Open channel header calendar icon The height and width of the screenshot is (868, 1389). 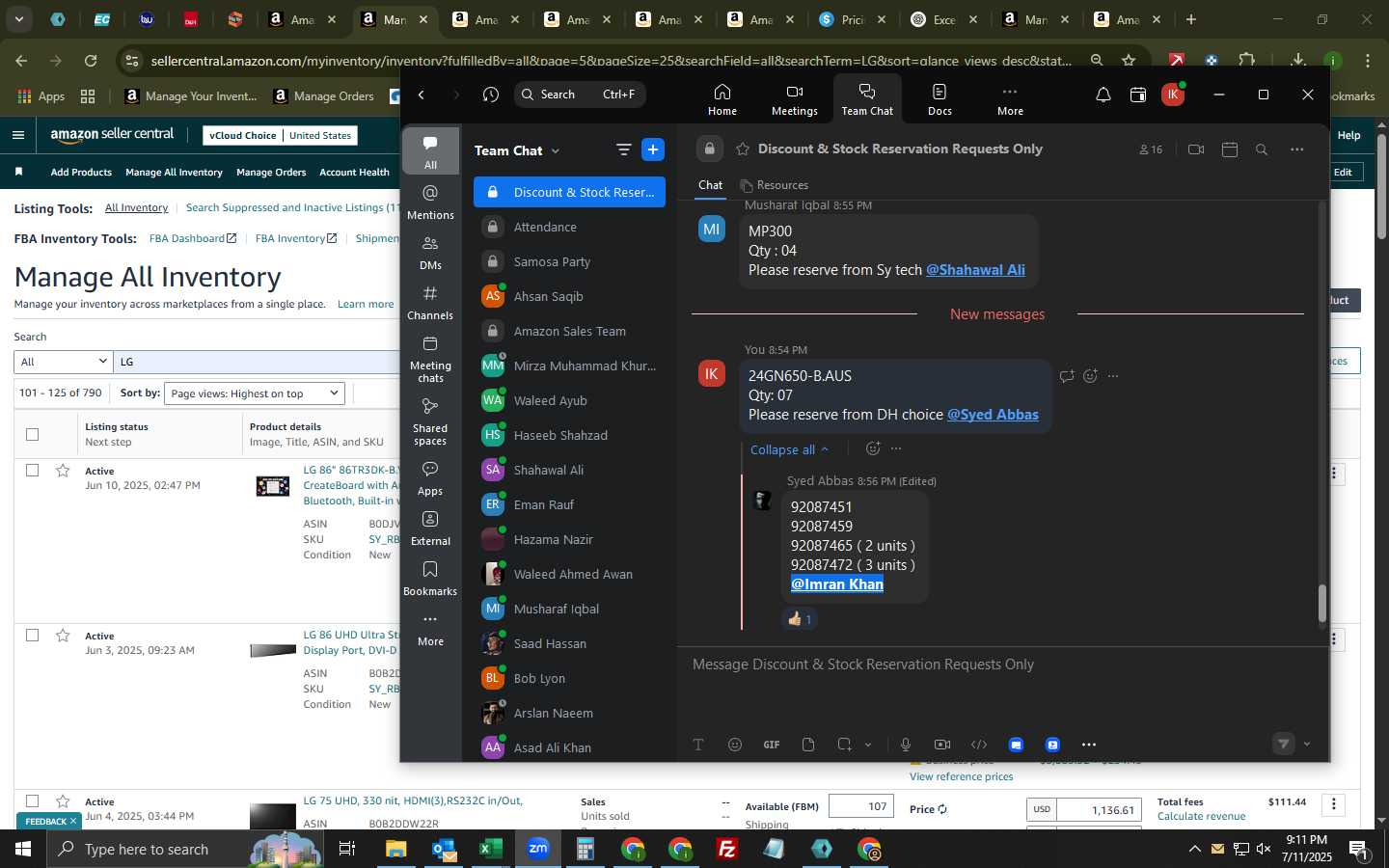pos(1229,149)
